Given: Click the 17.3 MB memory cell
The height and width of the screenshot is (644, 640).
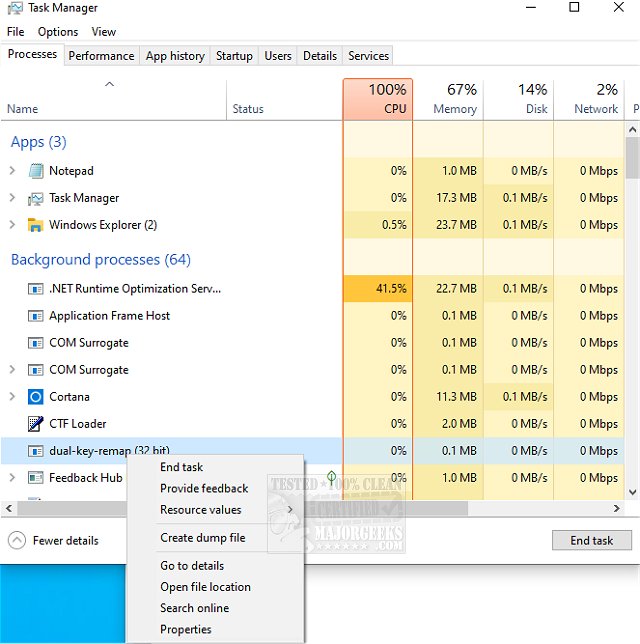Looking at the screenshot, I should click(x=448, y=198).
